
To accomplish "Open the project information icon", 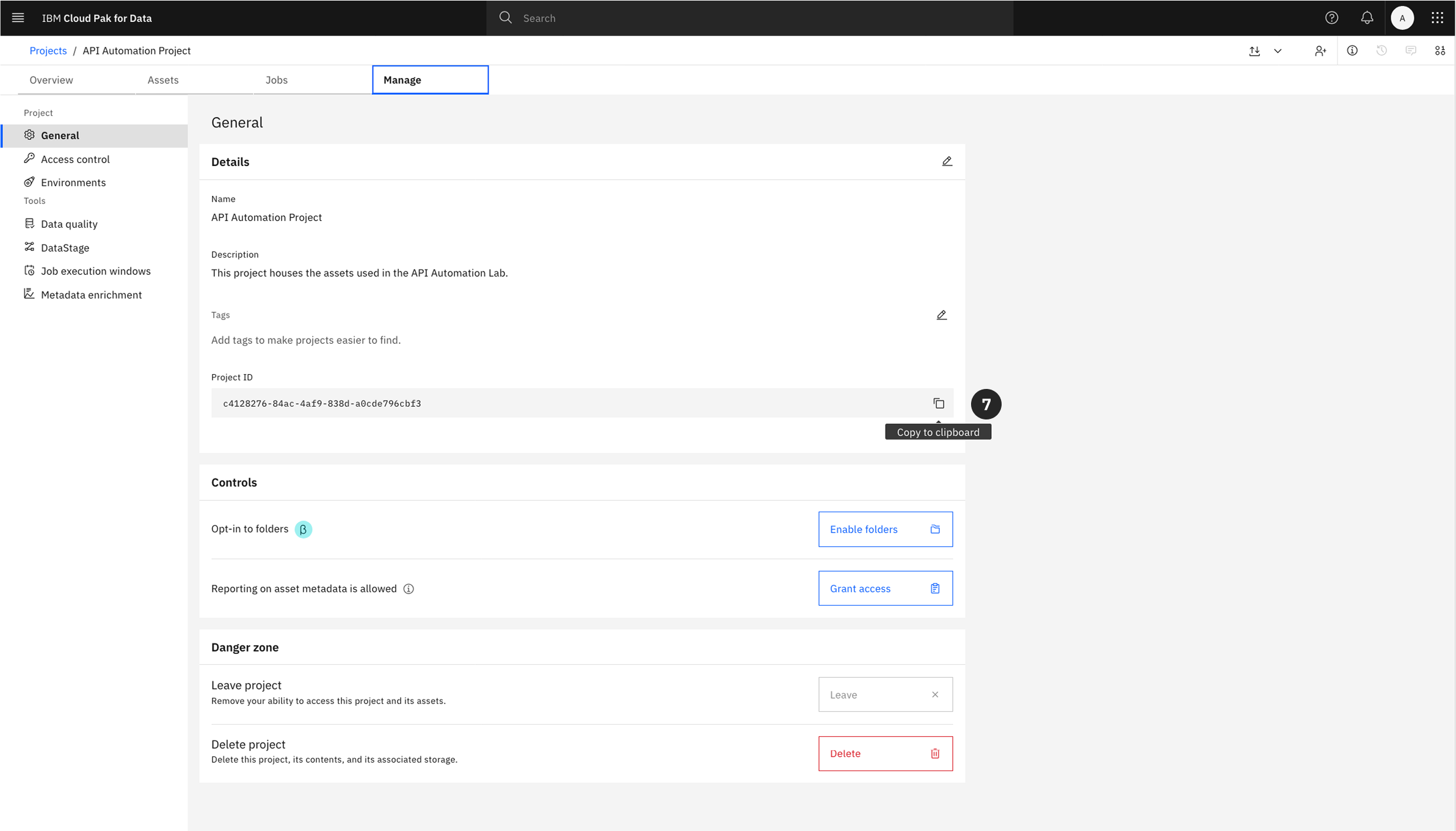I will [x=1352, y=51].
